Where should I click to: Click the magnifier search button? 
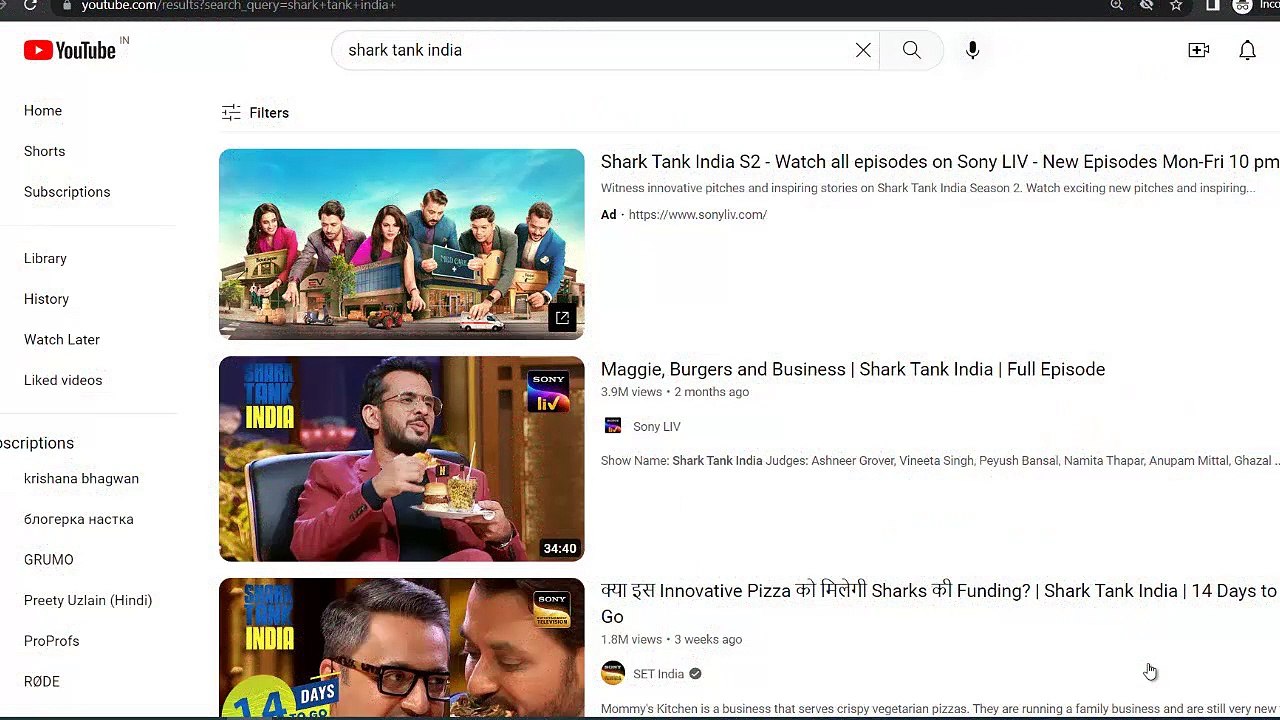click(x=911, y=50)
